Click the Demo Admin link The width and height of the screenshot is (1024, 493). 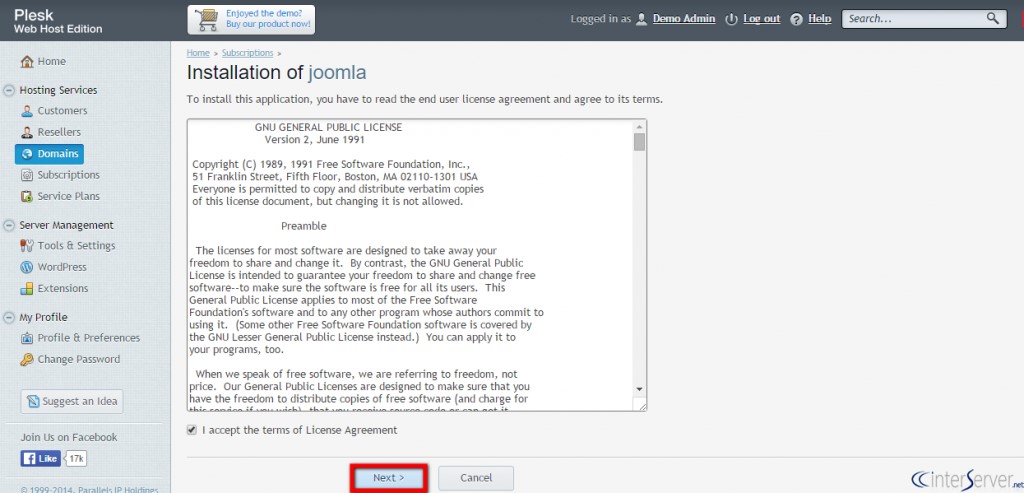[x=684, y=19]
